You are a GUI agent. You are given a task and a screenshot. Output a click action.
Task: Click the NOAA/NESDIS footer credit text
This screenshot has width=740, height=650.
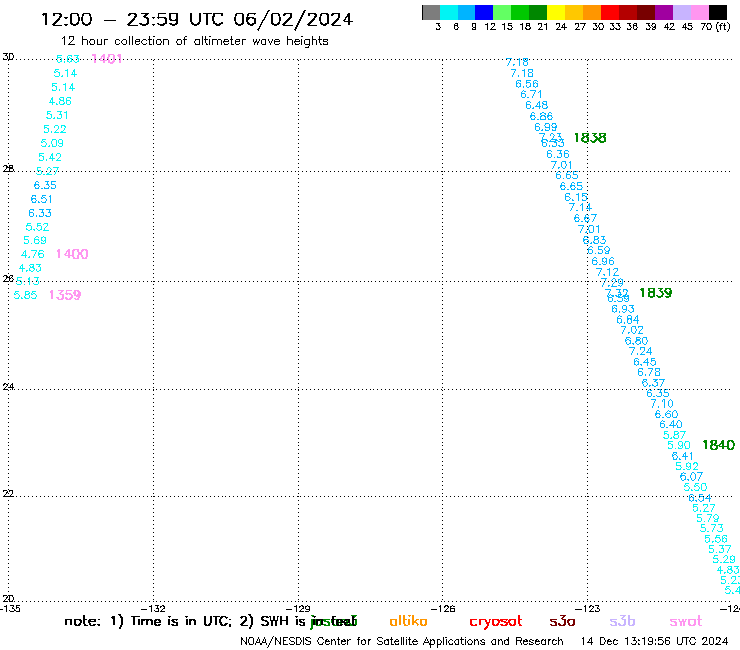coord(402,641)
